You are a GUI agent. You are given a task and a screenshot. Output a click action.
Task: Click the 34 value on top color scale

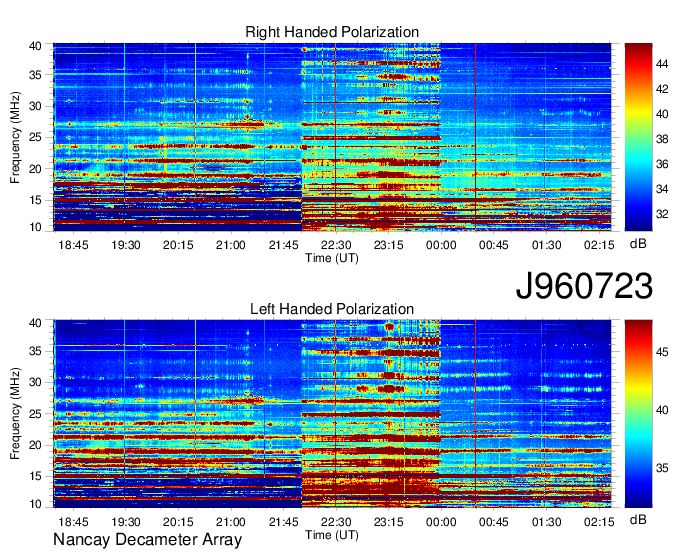(662, 189)
